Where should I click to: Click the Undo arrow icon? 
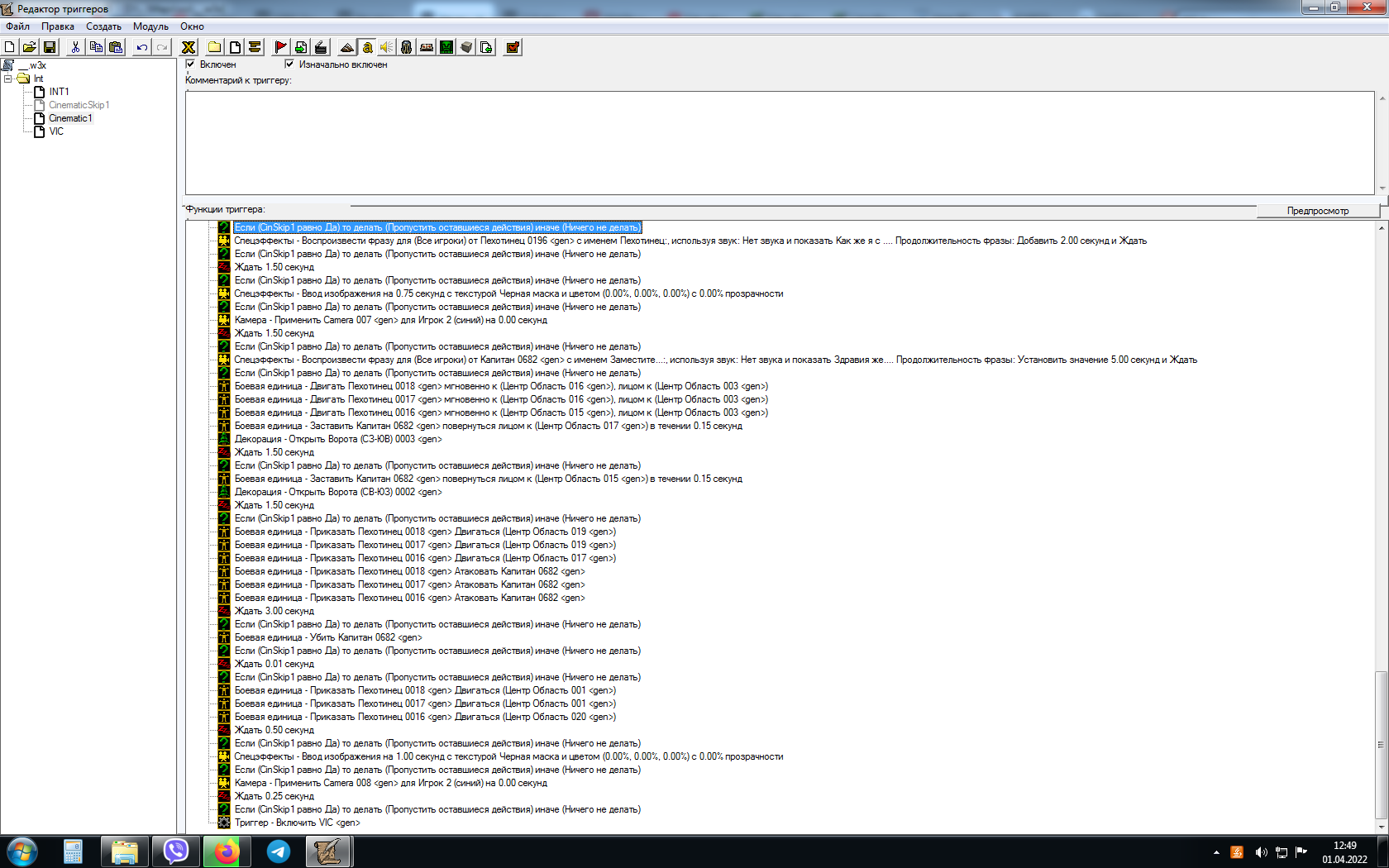pos(142,47)
